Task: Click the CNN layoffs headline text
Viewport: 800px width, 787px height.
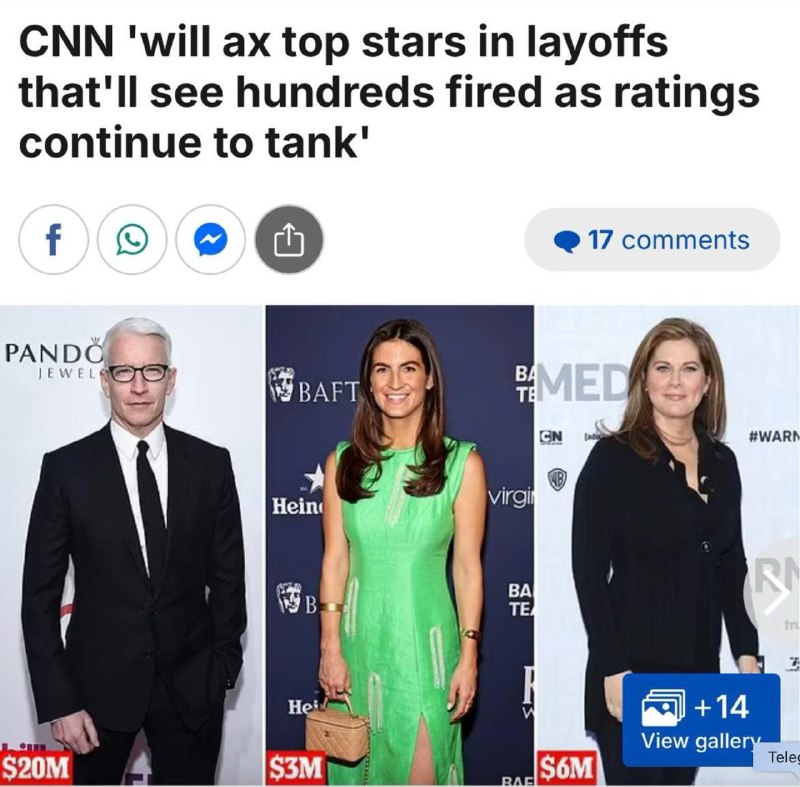Action: pos(389,92)
